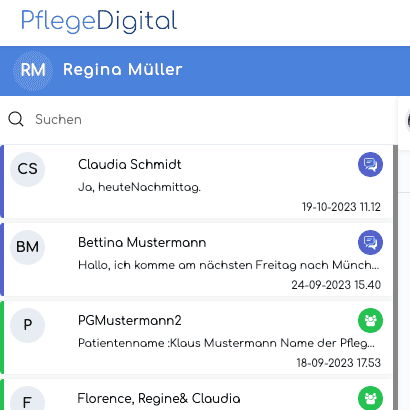
Task: Open the Claudia Schmidt conversation
Action: (197, 182)
